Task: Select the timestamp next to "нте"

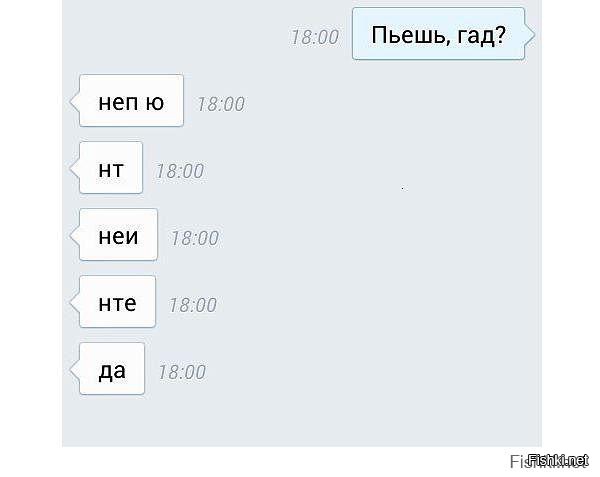Action: point(193,305)
